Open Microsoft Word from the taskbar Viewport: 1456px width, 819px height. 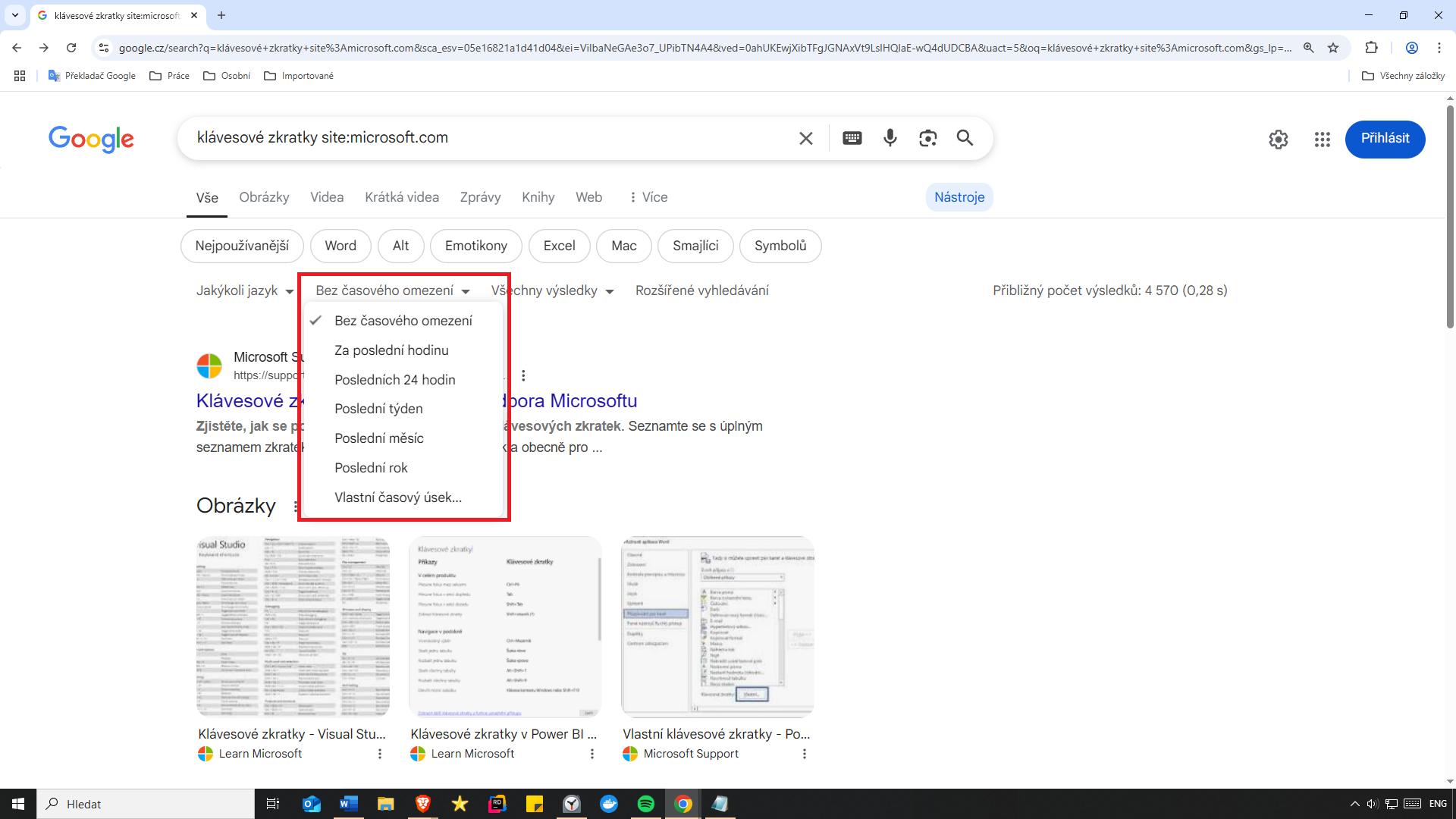click(348, 804)
